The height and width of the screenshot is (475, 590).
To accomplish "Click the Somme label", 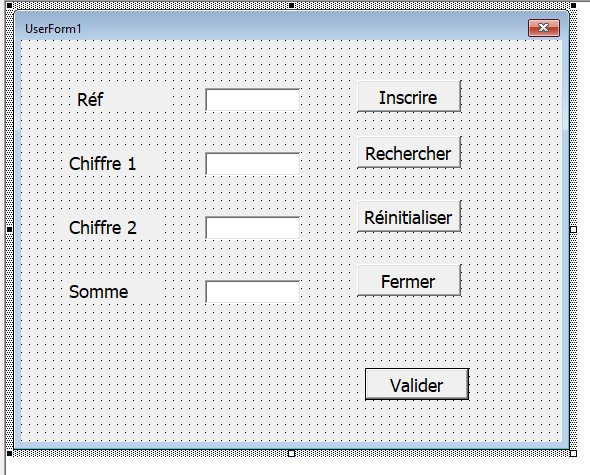I will coord(99,292).
